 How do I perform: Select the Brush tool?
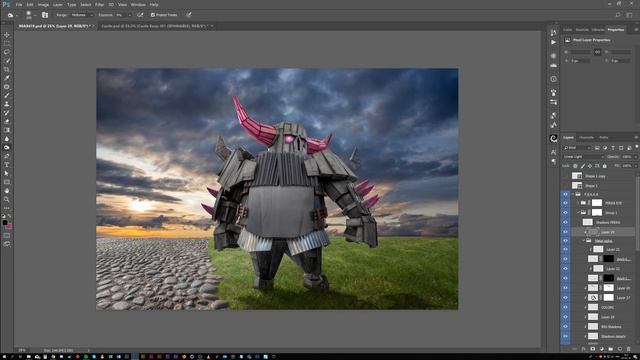[7, 95]
